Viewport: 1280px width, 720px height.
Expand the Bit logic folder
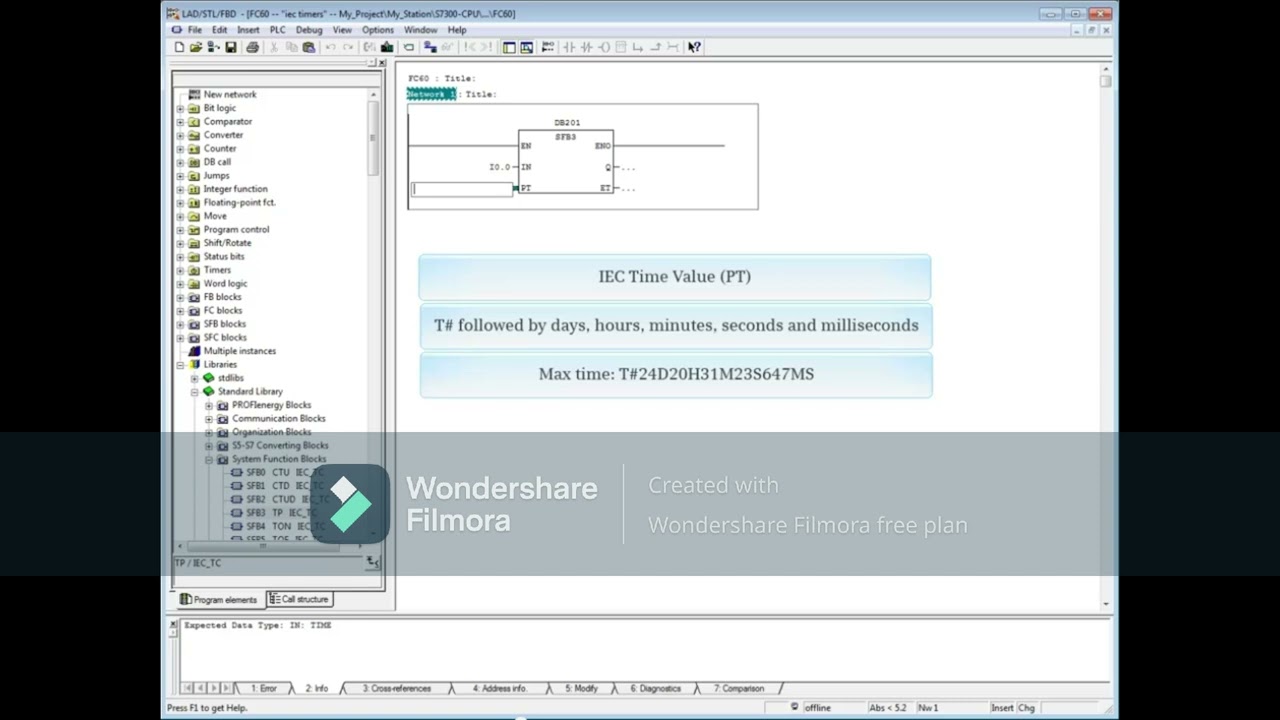click(180, 108)
